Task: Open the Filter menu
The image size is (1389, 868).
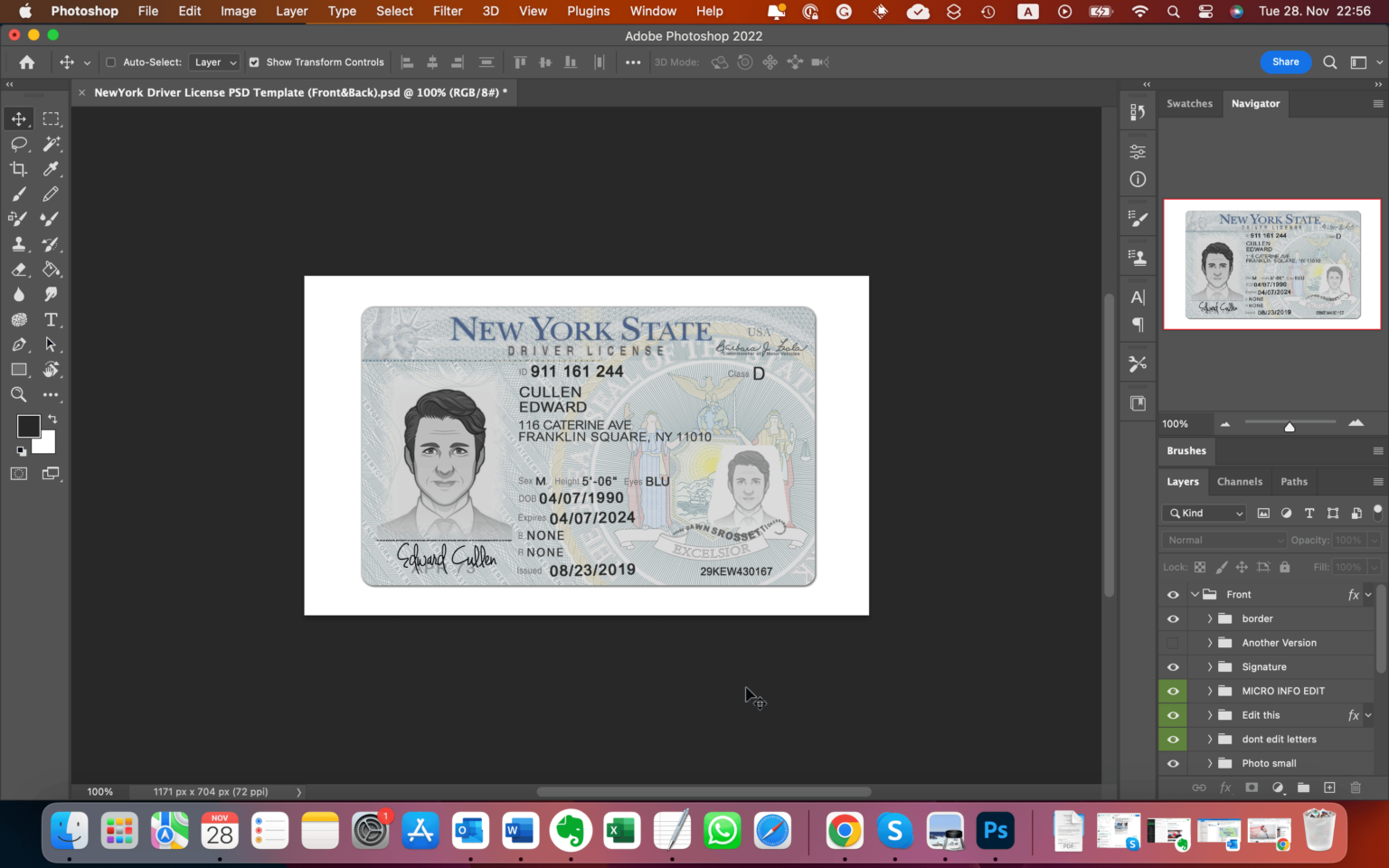Action: pyautogui.click(x=448, y=11)
